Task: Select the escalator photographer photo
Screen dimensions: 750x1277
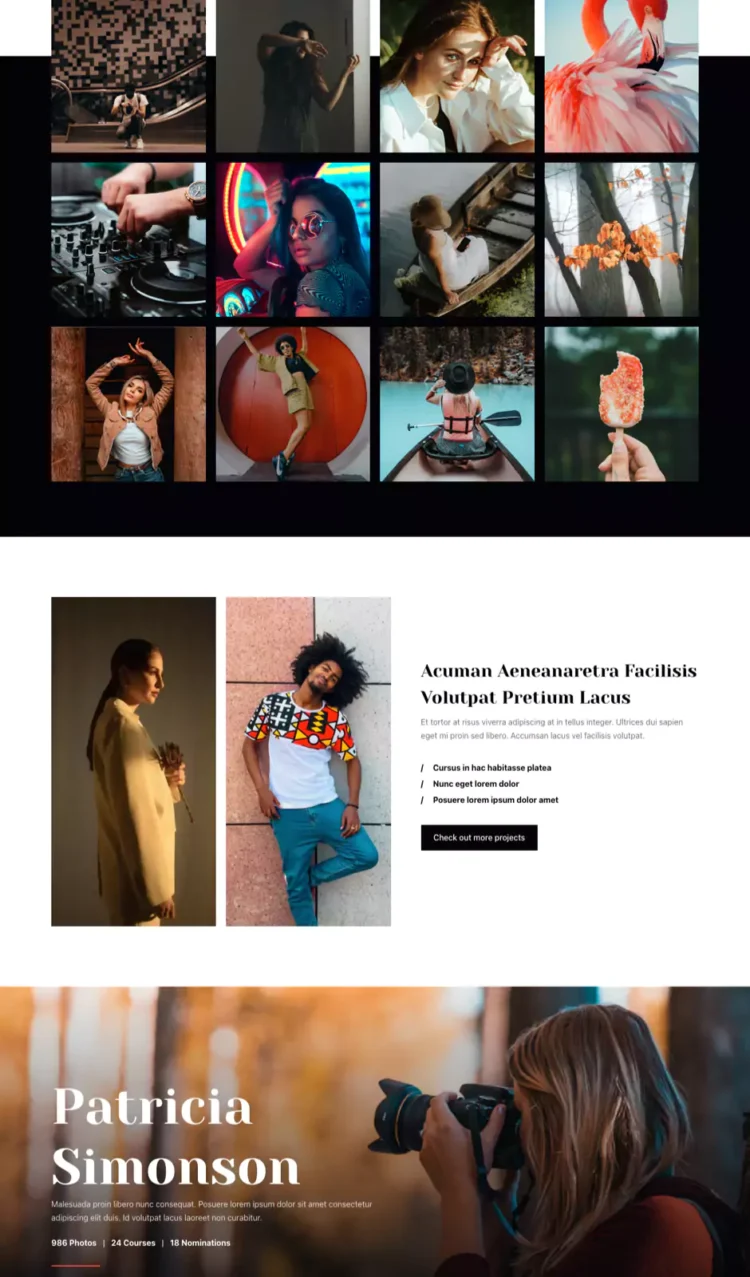Action: (x=129, y=76)
